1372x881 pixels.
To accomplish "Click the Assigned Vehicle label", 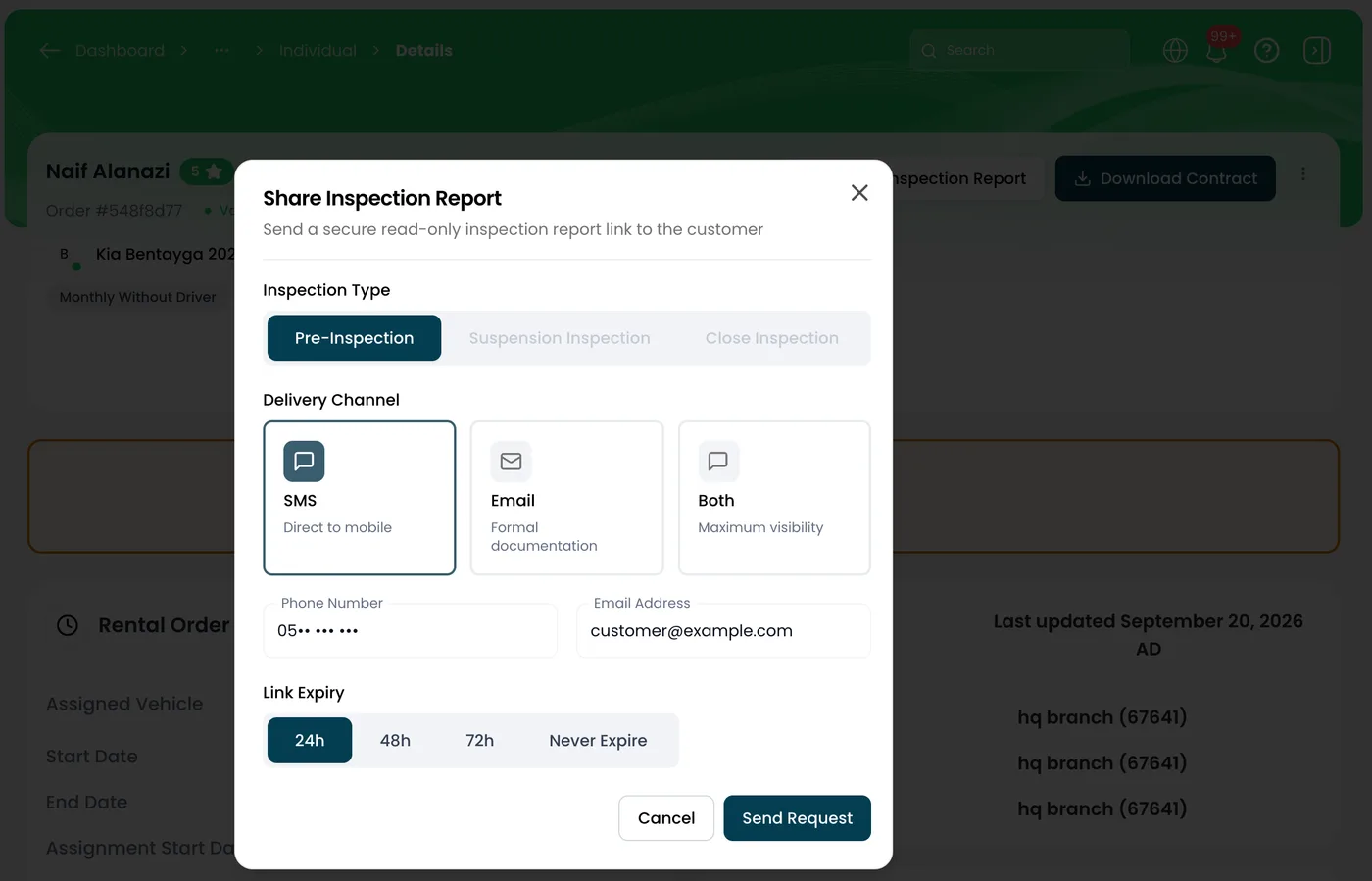I will [x=124, y=704].
